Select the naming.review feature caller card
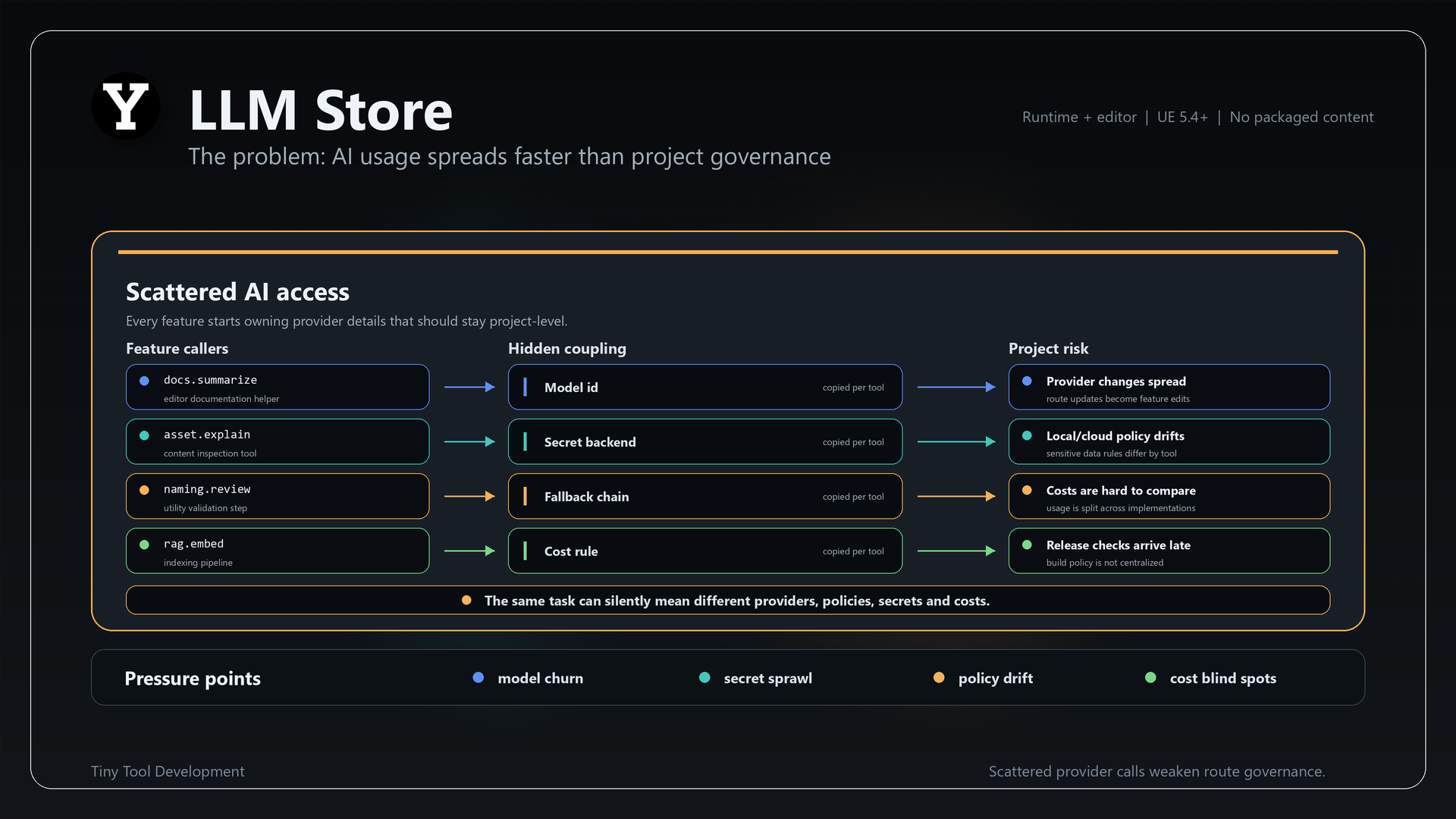 [x=278, y=496]
